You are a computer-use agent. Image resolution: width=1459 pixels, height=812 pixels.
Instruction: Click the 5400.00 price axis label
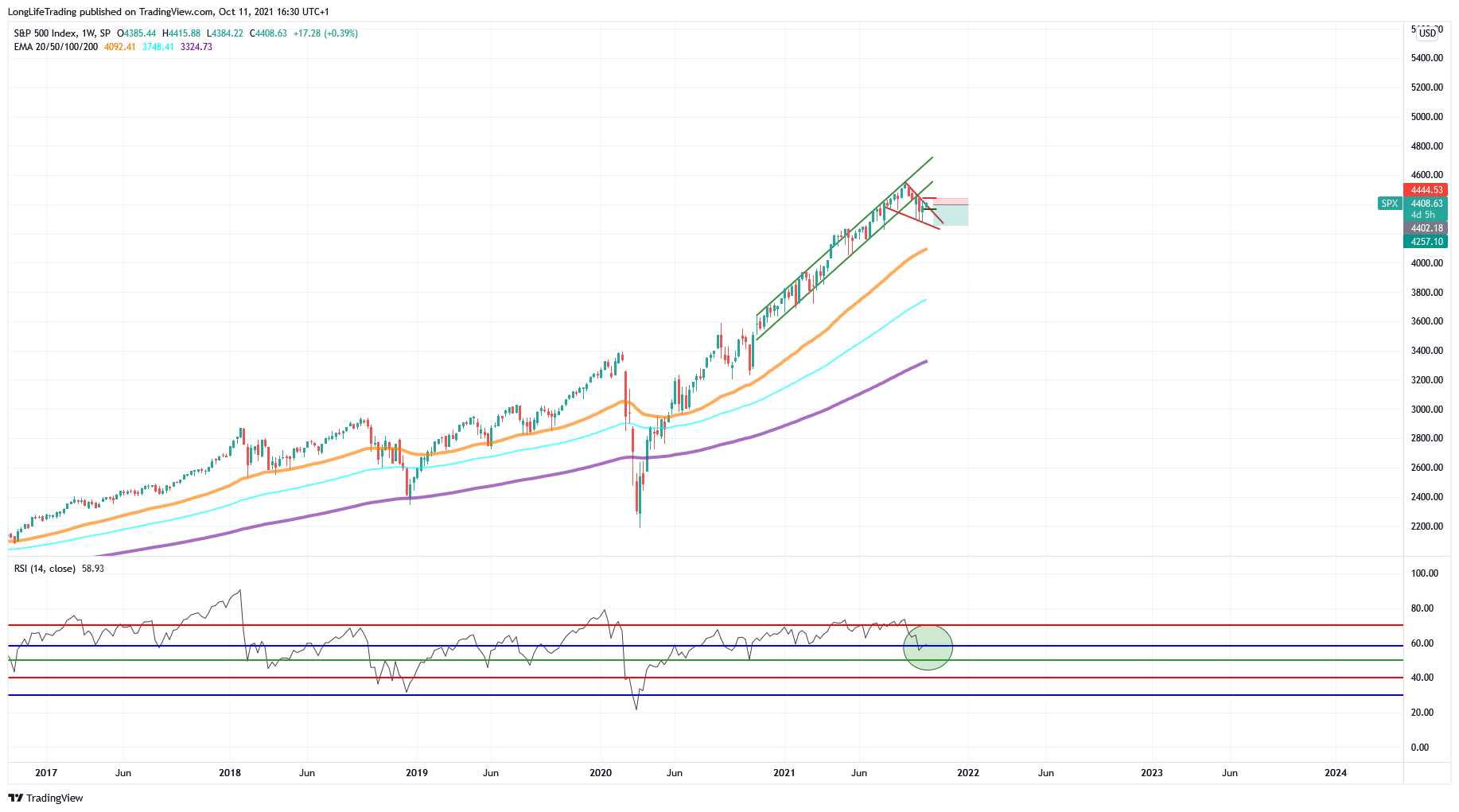coord(1427,58)
